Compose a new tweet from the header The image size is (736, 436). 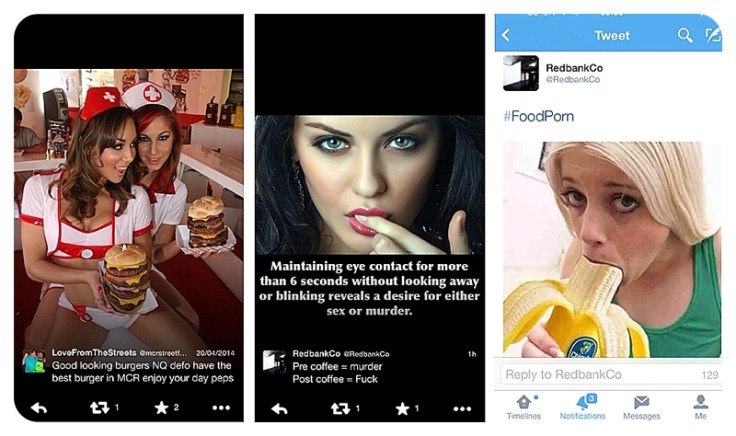[x=713, y=35]
